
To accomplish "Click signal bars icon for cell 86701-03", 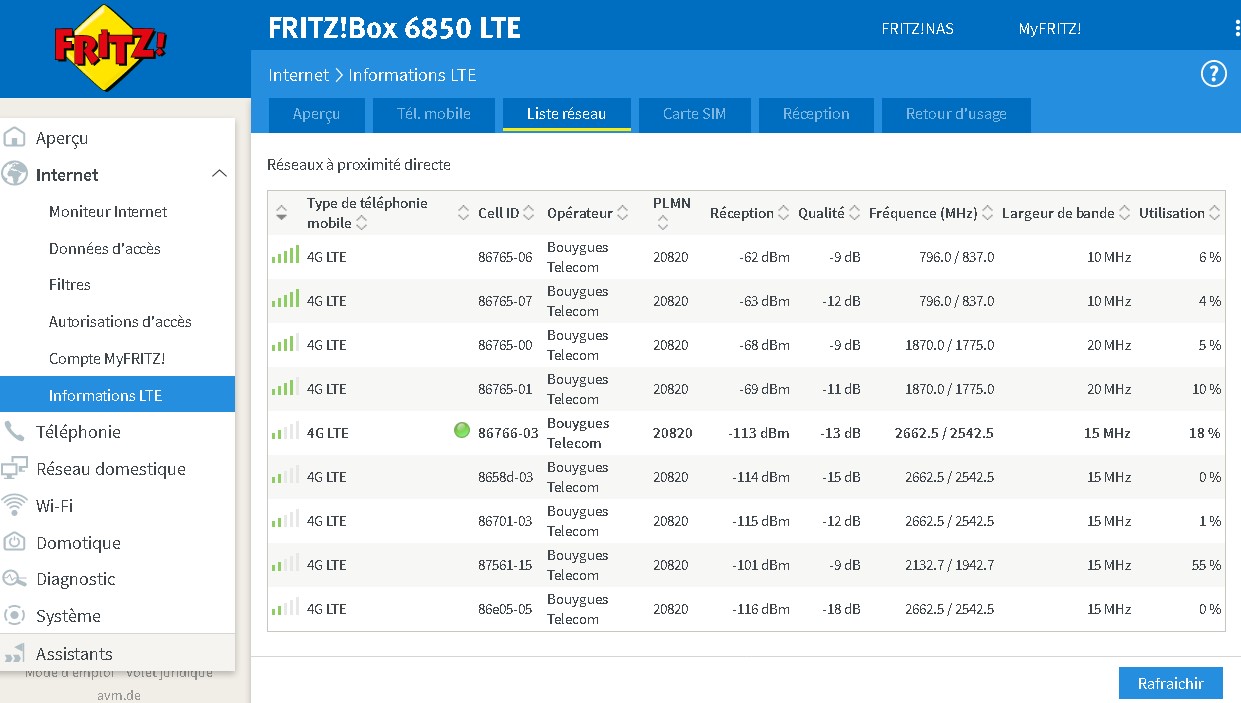I will click(x=285, y=519).
